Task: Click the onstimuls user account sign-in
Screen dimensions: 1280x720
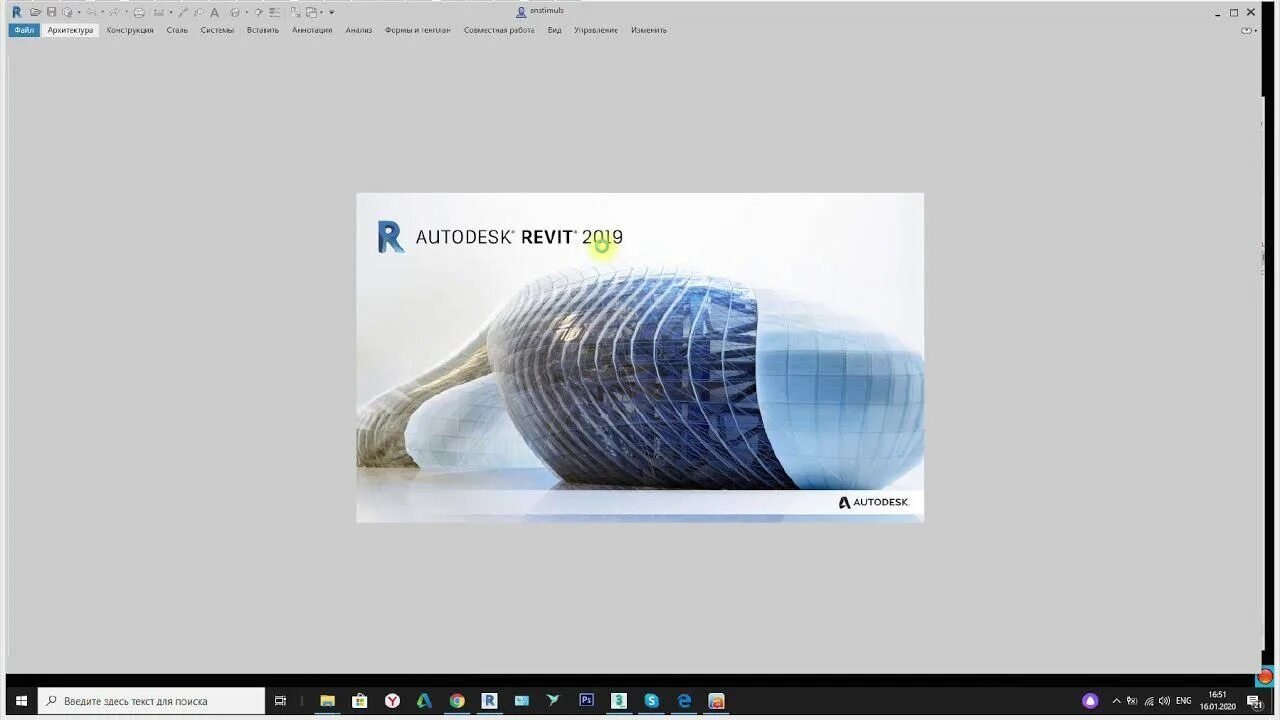Action: pyautogui.click(x=540, y=11)
